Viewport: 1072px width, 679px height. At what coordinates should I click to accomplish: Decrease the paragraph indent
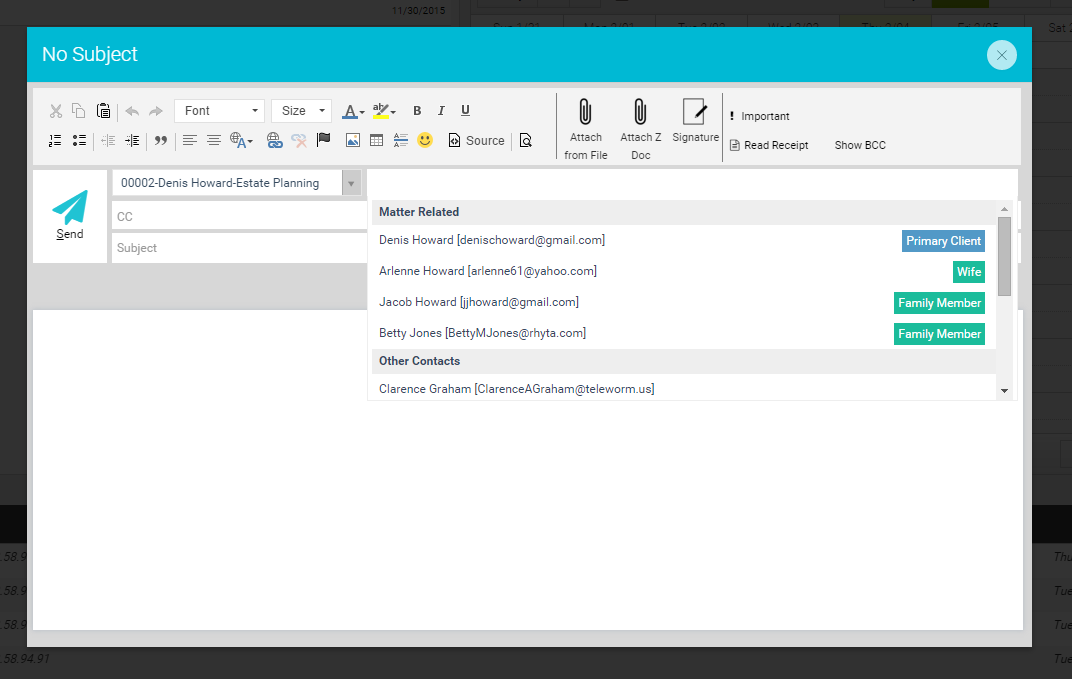(x=108, y=141)
